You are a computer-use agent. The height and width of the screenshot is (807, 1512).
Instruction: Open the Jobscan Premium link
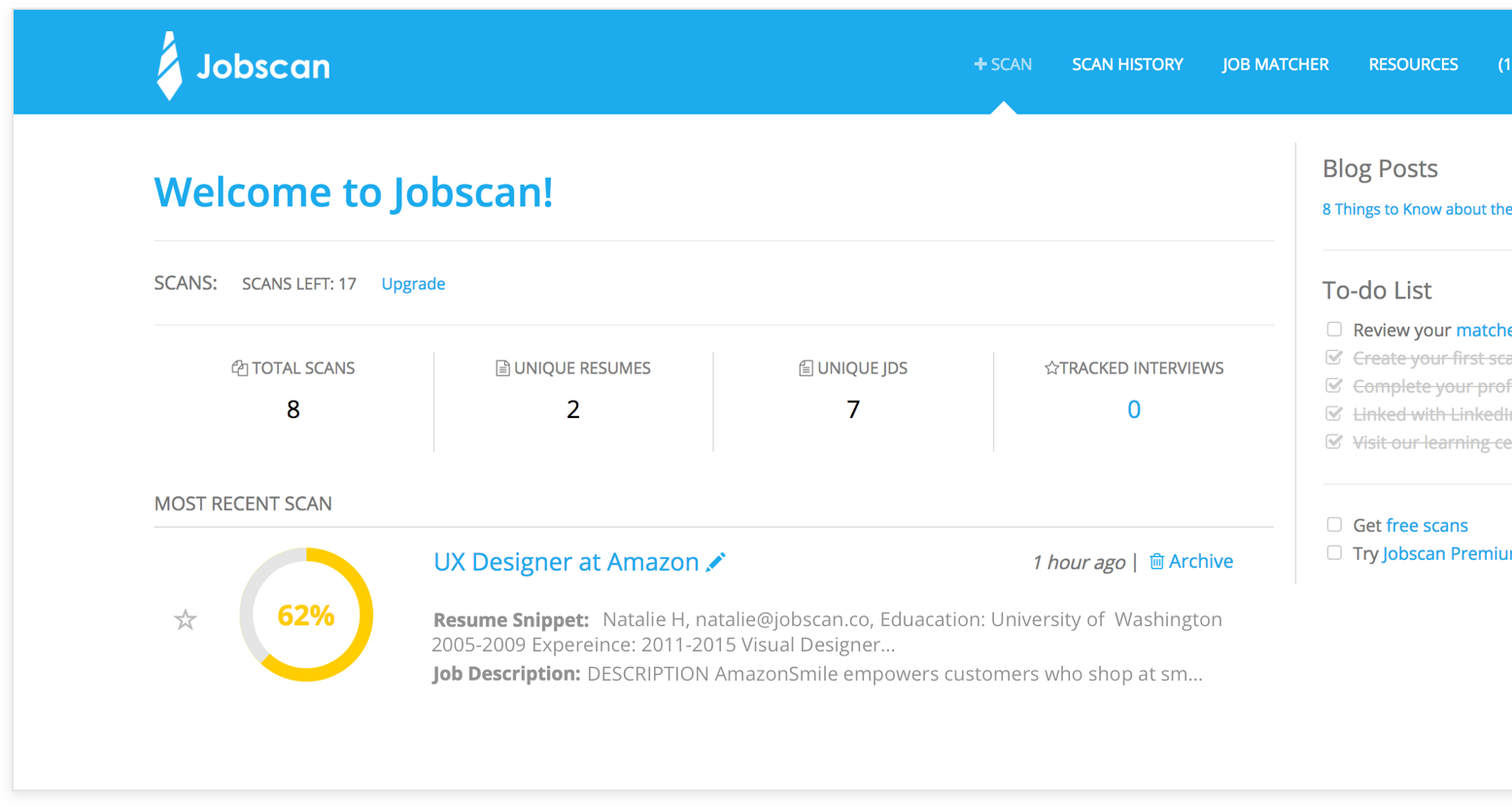1447,553
